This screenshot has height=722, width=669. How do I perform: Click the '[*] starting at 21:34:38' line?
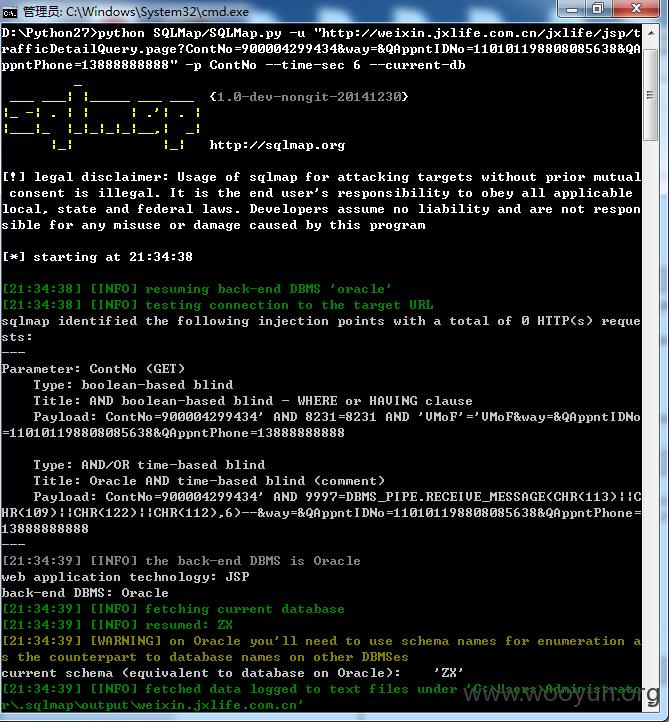coord(97,257)
